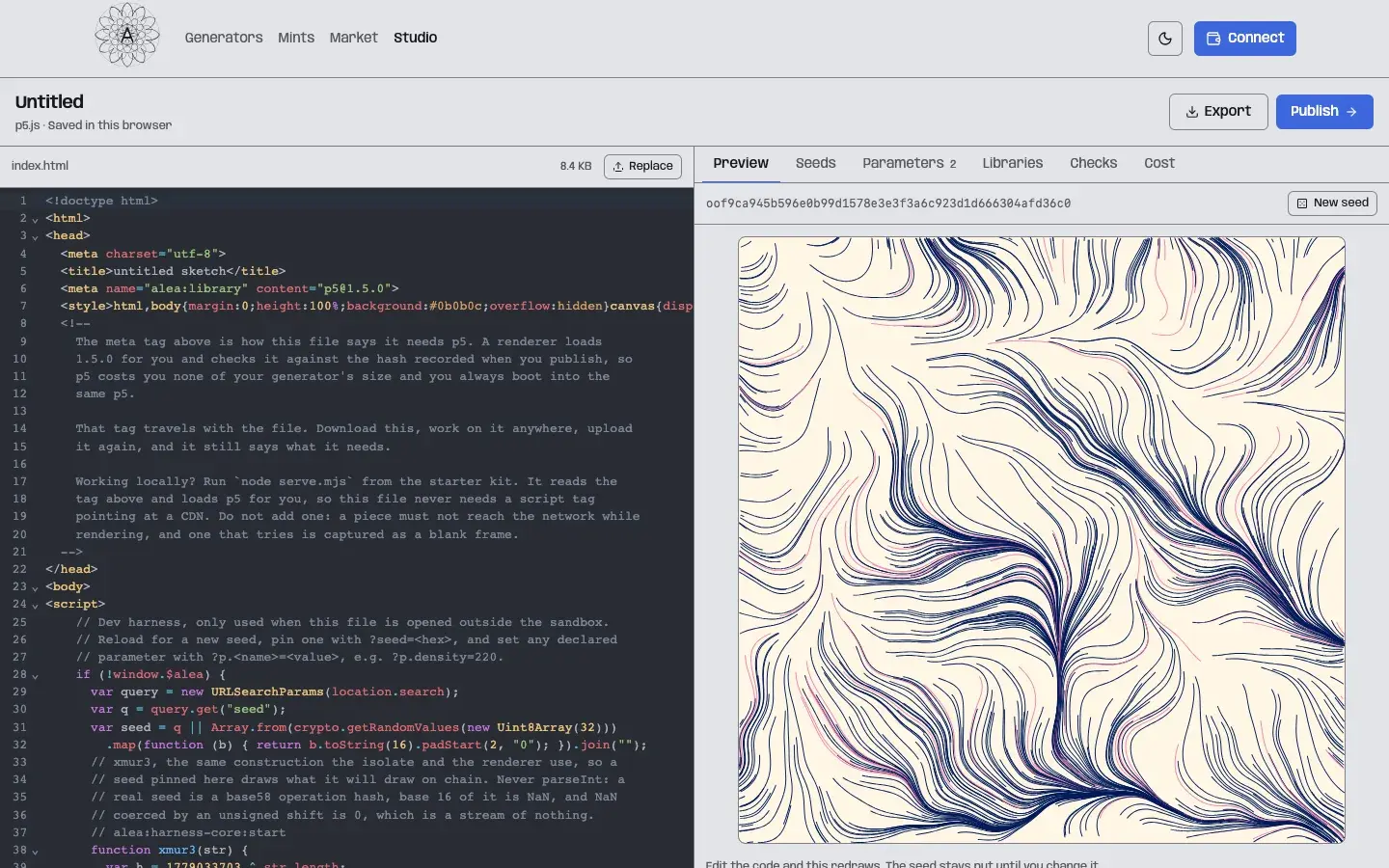Image resolution: width=1389 pixels, height=868 pixels.
Task: Open the Parameters tab
Action: point(910,164)
